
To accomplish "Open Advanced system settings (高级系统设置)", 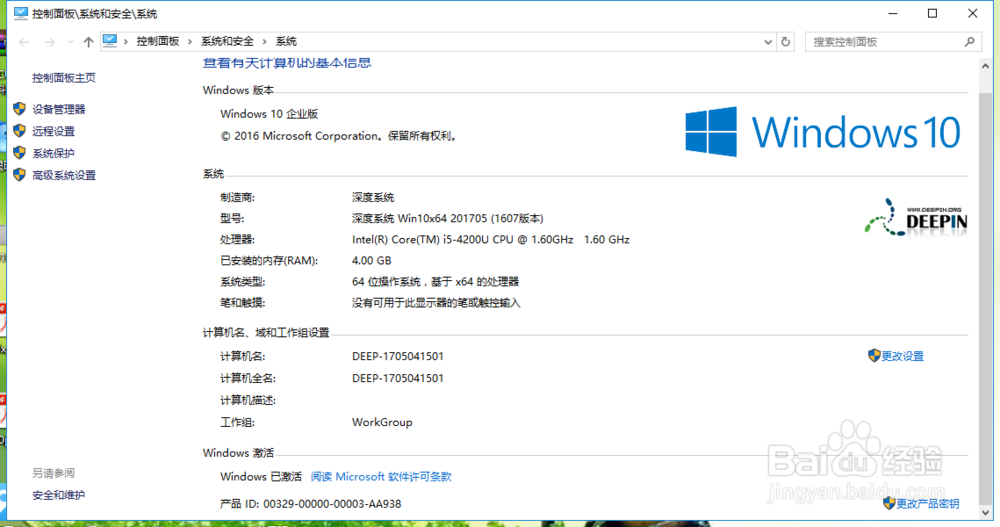I will [x=64, y=175].
